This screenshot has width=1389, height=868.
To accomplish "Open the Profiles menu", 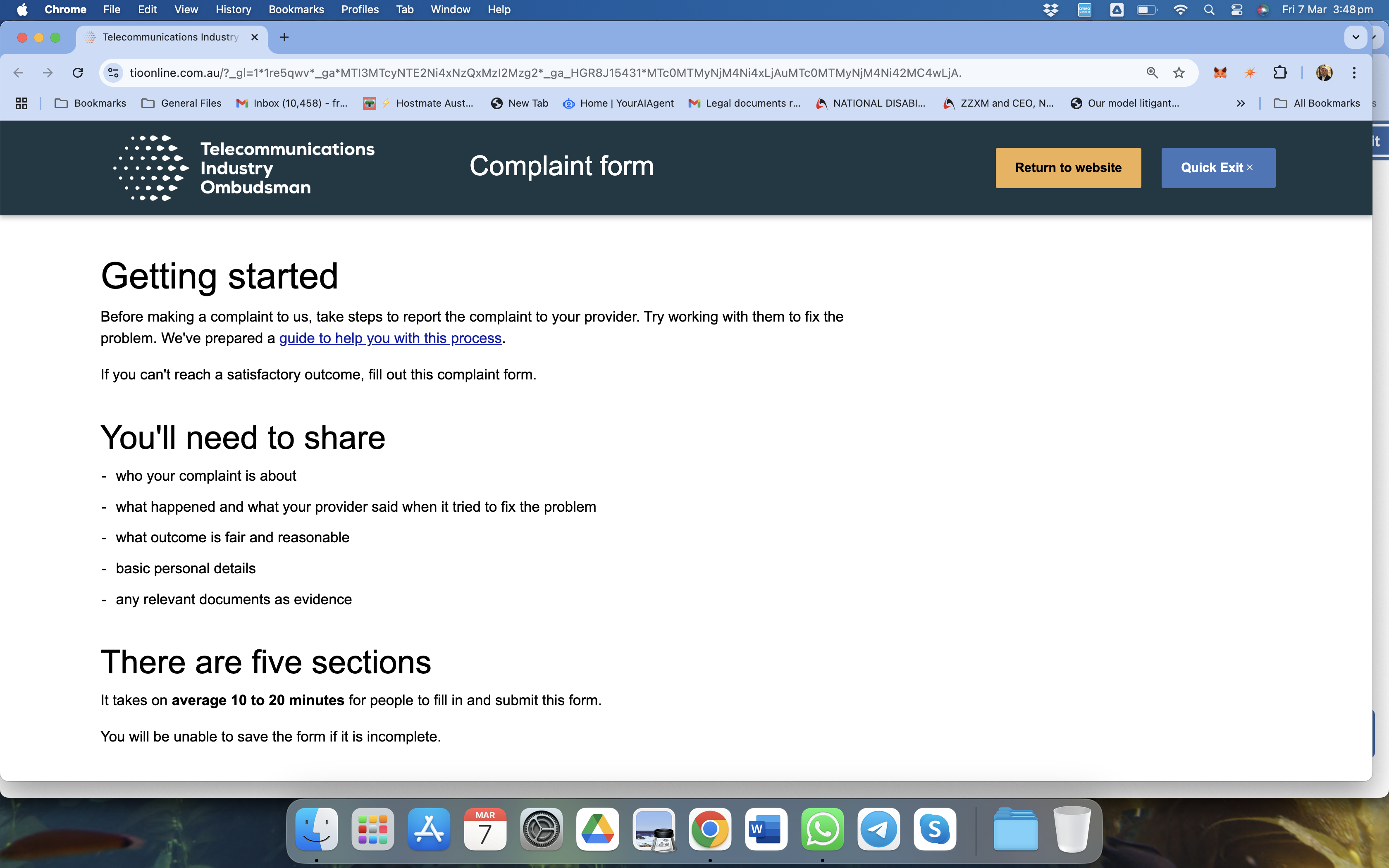I will click(360, 9).
